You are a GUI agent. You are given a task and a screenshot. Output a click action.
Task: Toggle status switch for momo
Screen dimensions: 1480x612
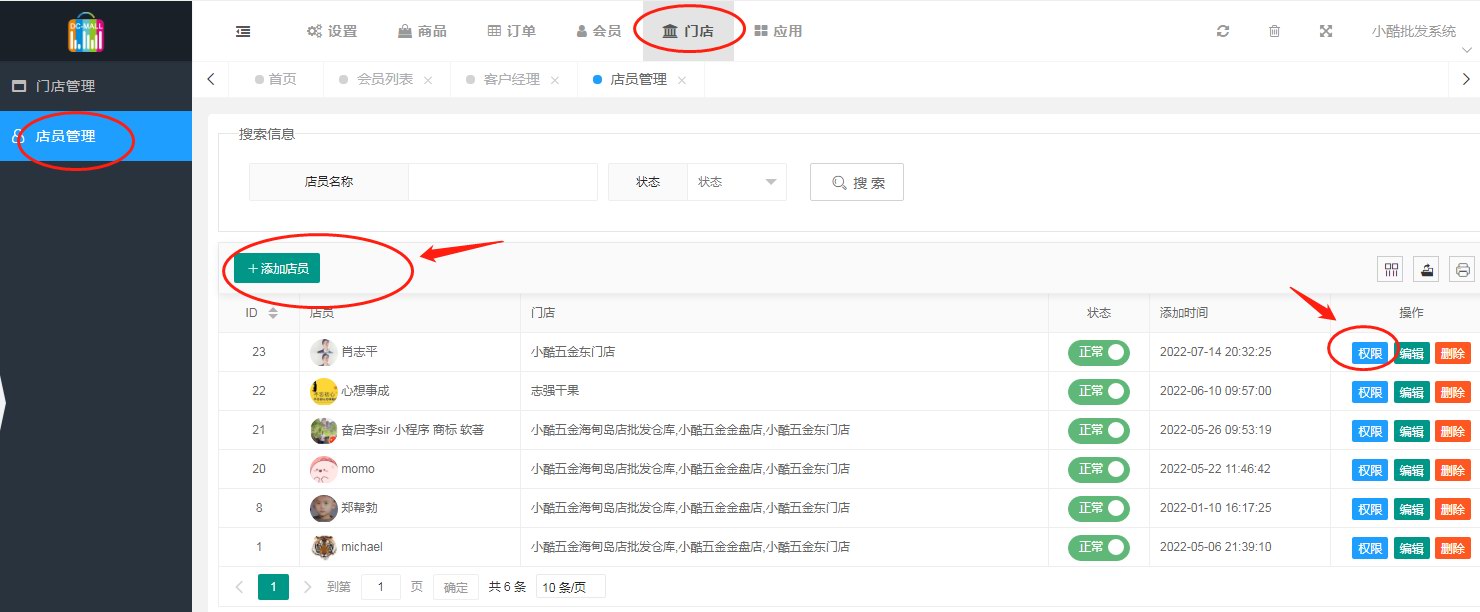coord(1098,469)
